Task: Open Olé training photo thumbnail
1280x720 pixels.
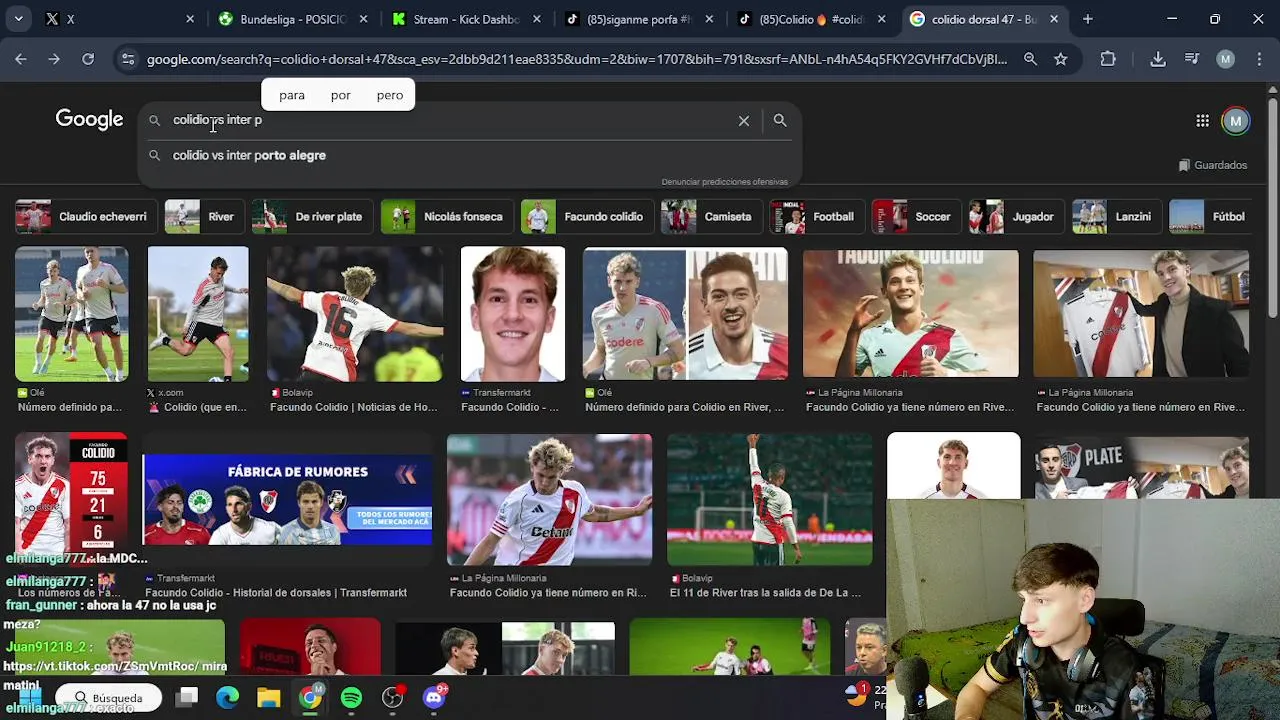Action: coord(71,314)
